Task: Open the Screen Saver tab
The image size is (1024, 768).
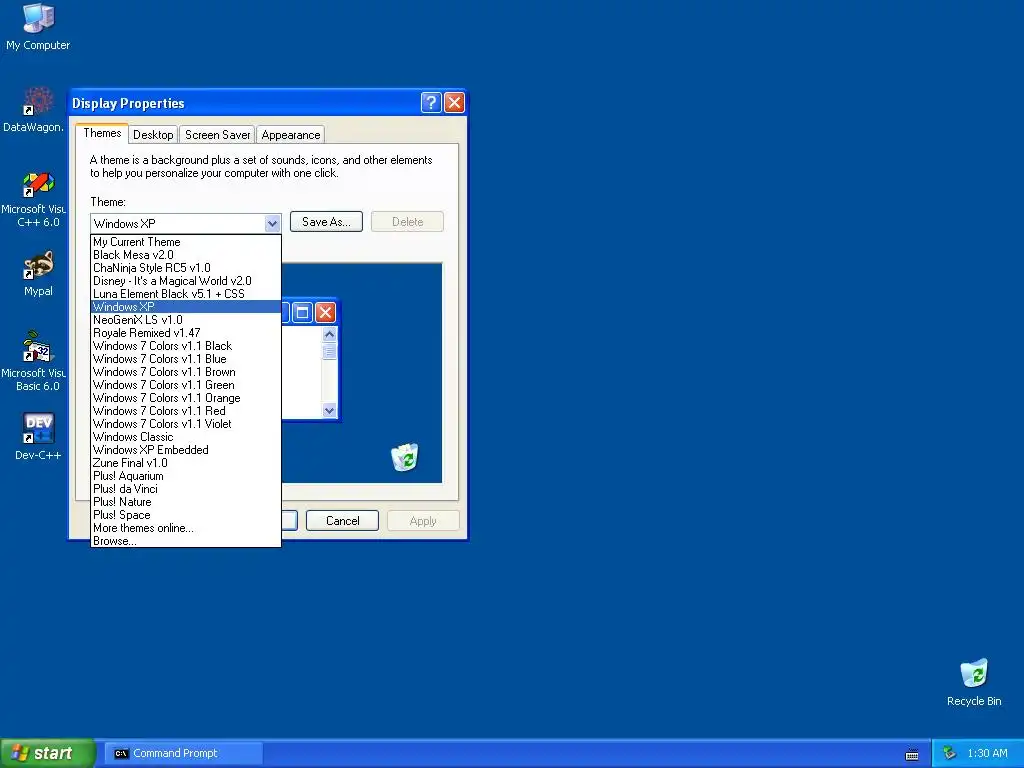Action: coord(217,135)
